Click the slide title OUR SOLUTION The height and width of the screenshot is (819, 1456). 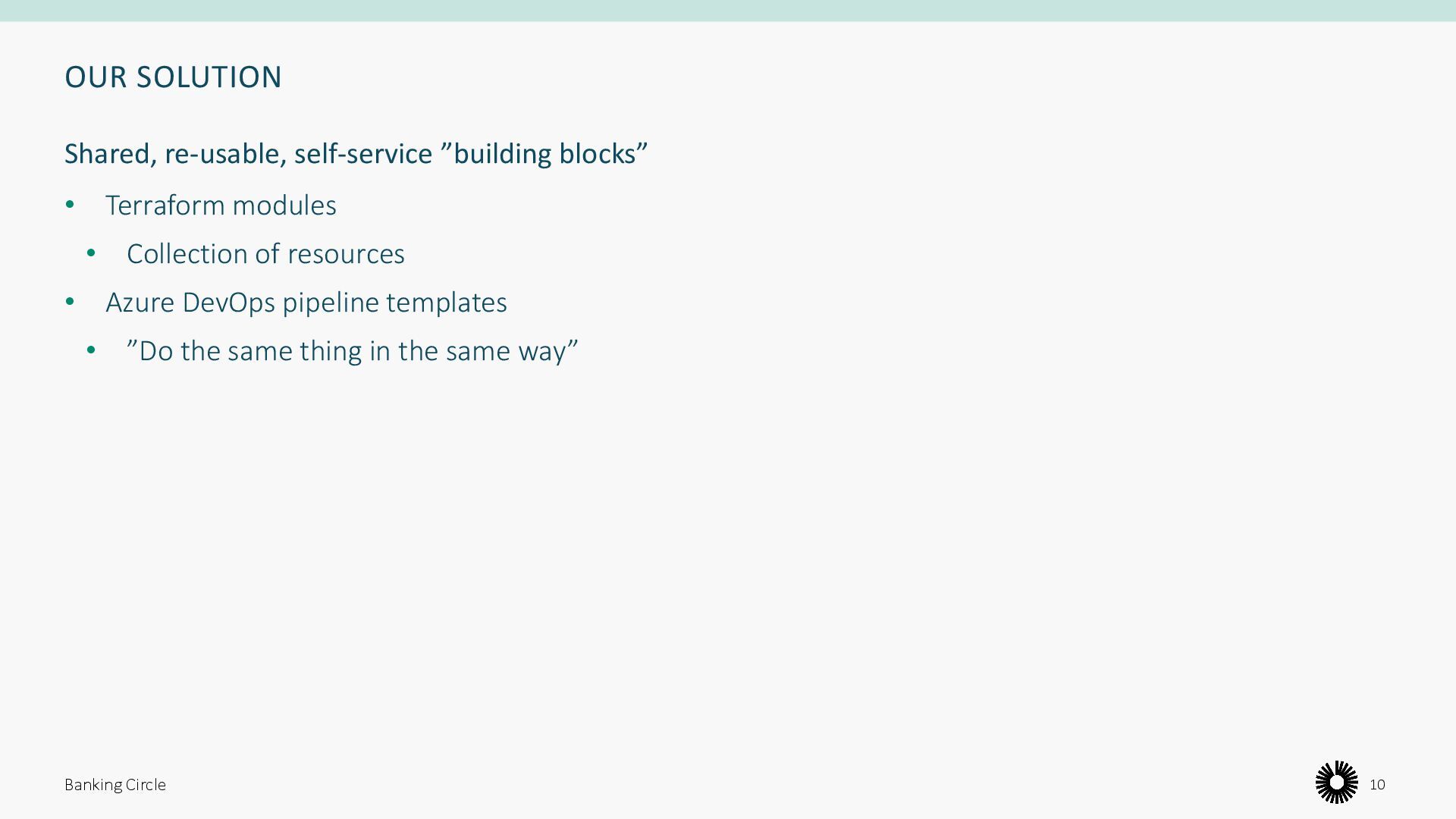[x=173, y=77]
